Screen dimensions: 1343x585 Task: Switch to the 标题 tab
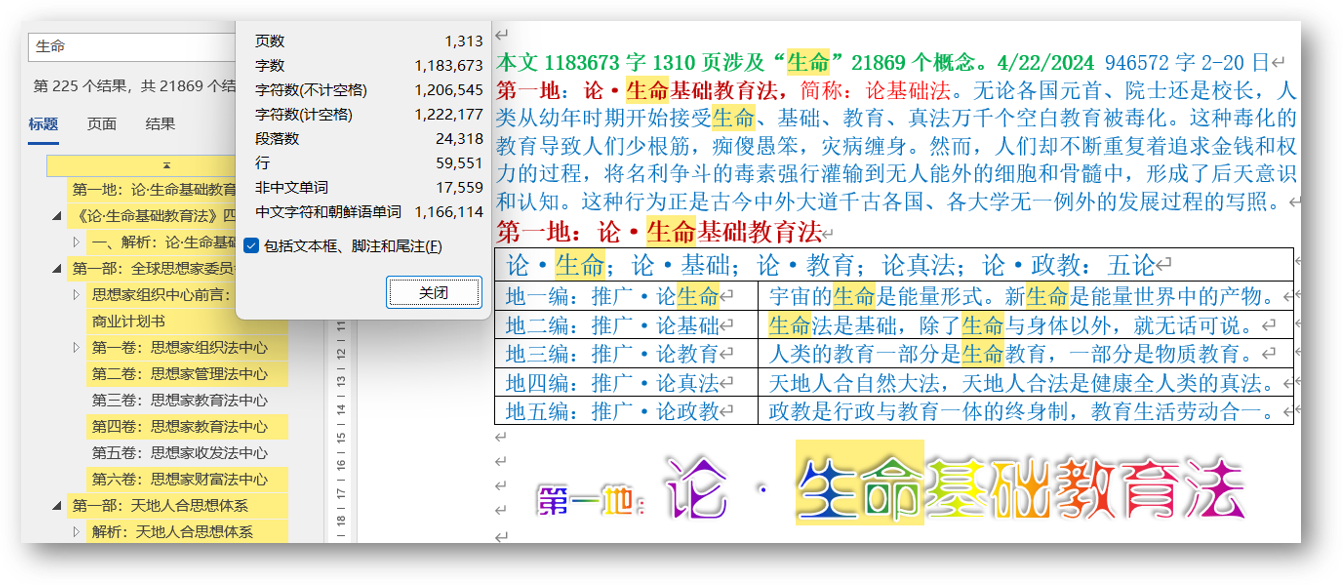tap(43, 124)
